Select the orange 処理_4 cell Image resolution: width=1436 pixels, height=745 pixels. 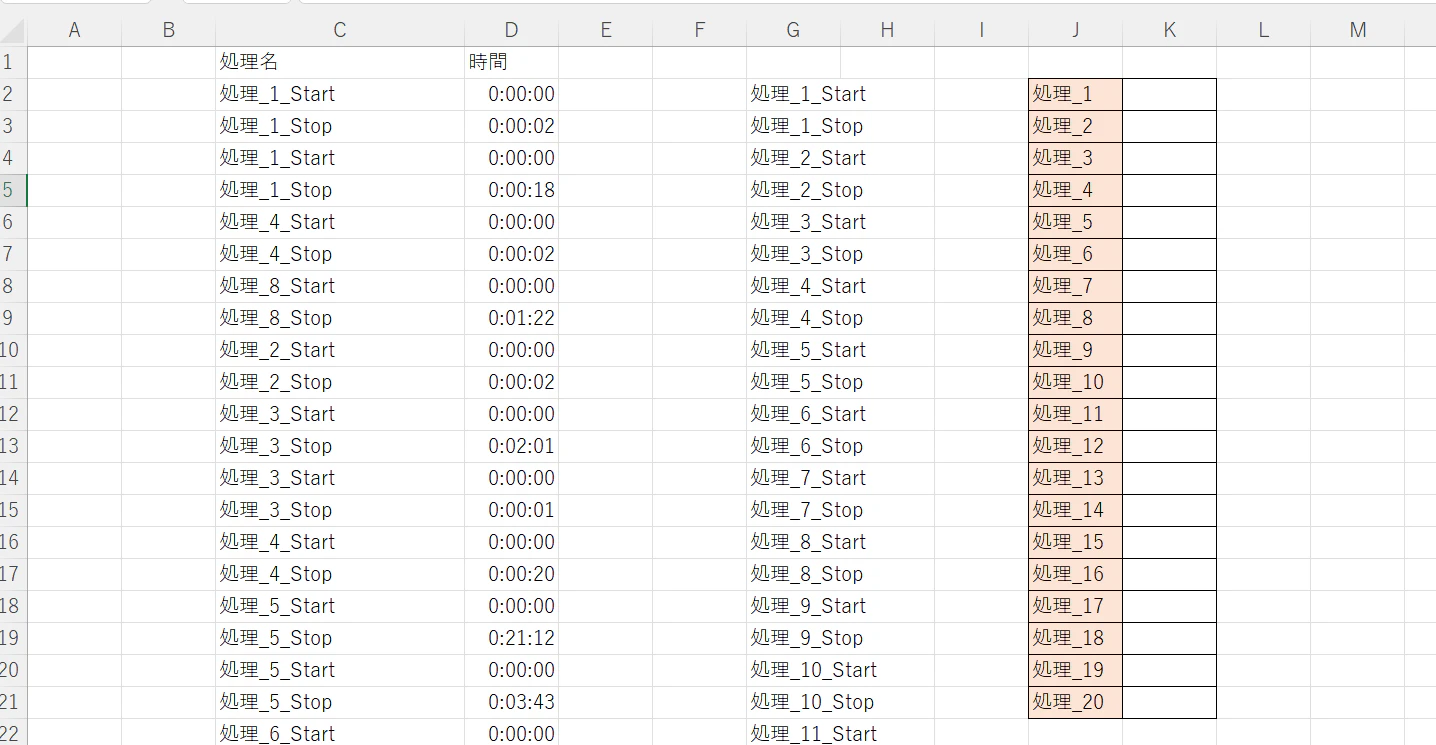click(x=1075, y=190)
